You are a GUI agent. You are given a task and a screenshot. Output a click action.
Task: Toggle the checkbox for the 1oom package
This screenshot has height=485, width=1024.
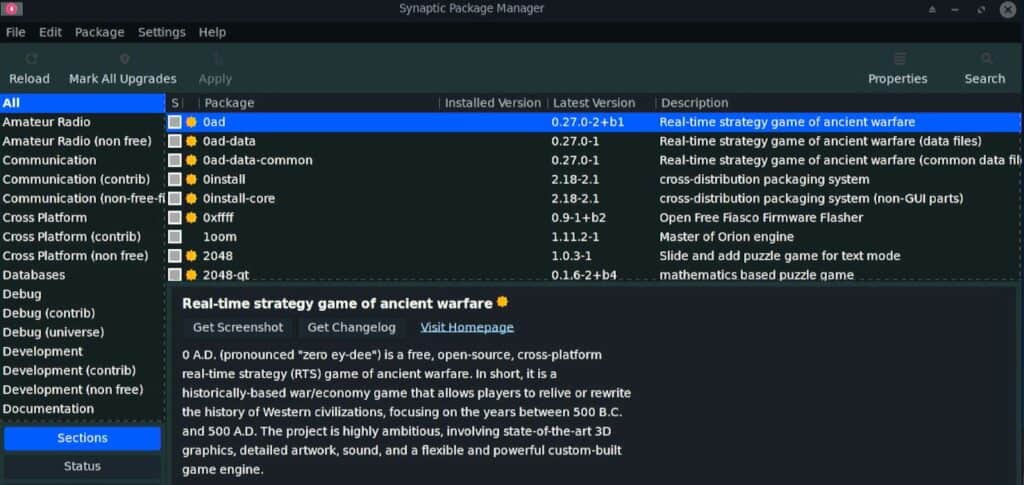pos(174,237)
